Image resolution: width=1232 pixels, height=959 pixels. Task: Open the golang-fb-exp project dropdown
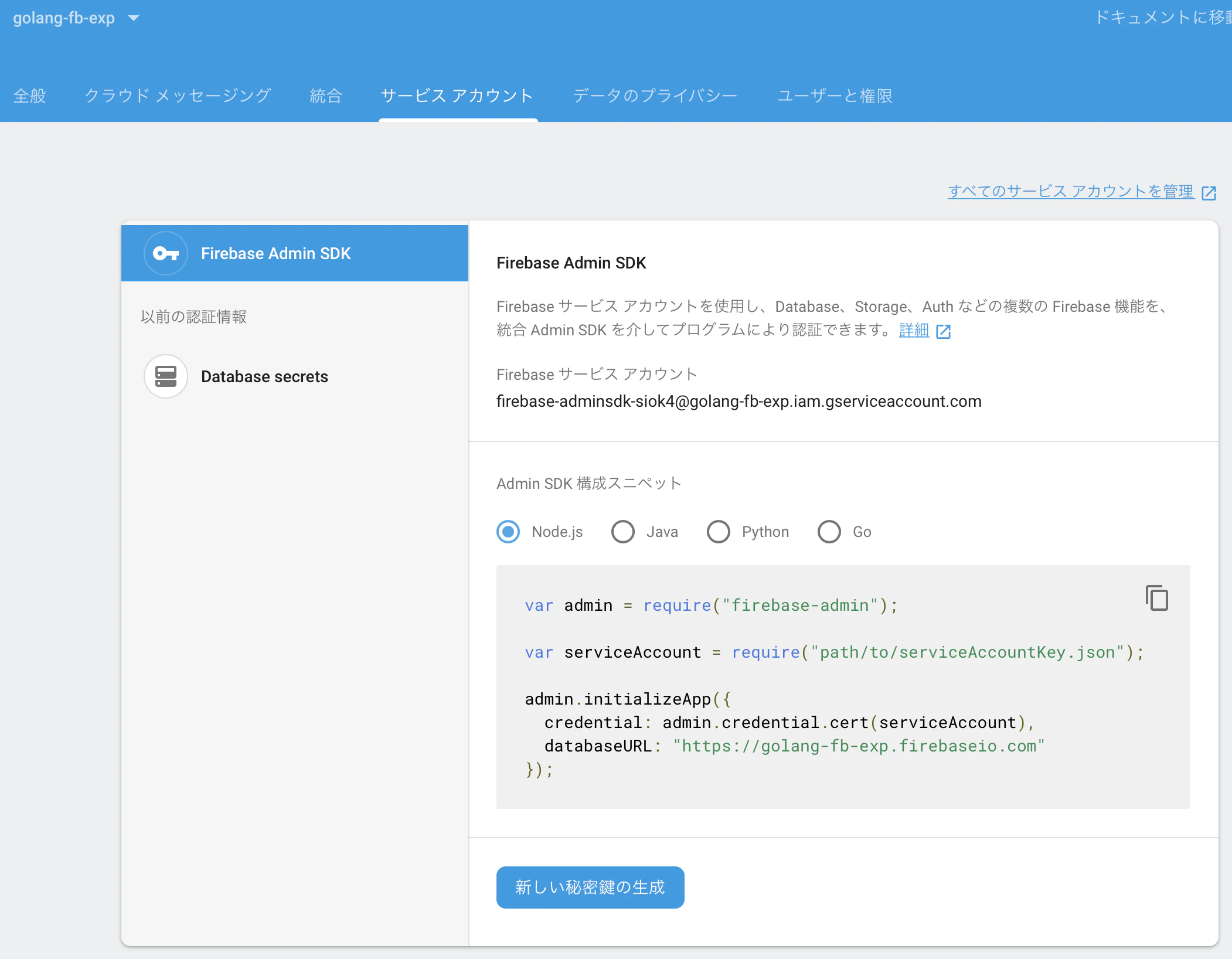pos(76,18)
